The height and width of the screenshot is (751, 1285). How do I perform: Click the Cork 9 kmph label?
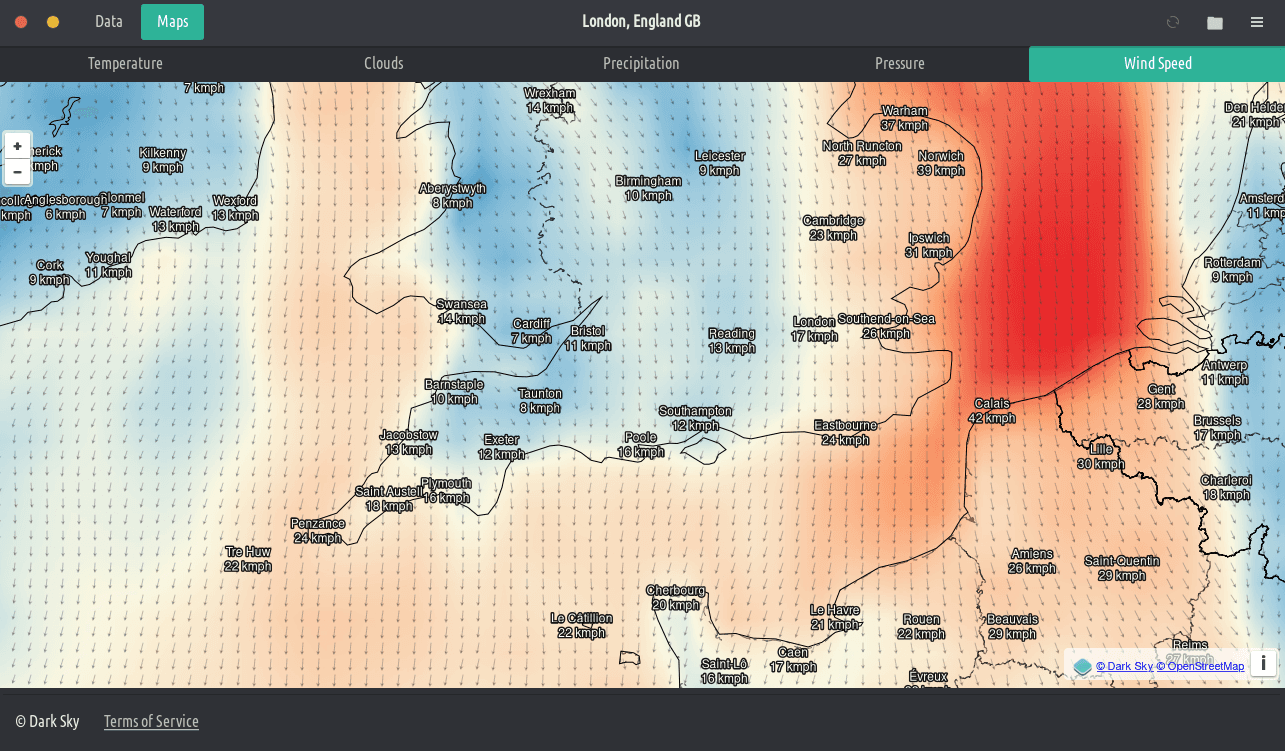49,273
